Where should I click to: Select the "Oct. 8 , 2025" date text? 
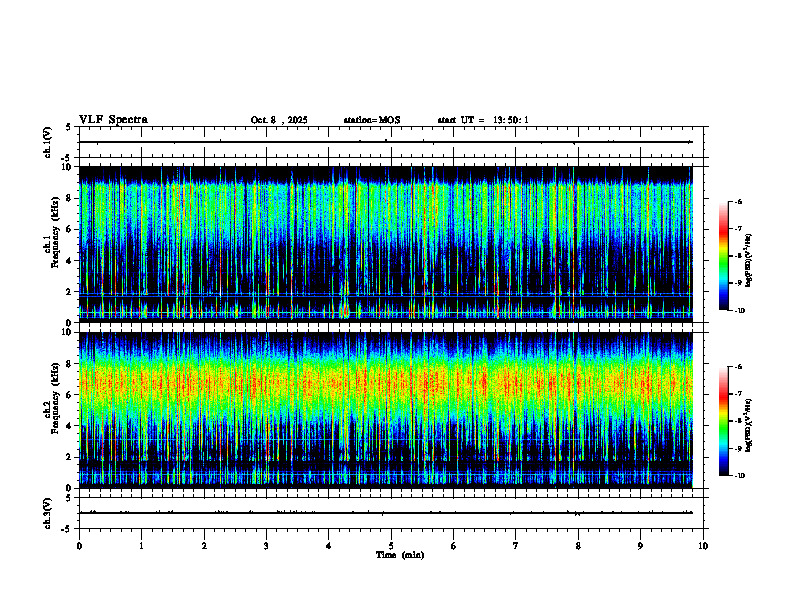[279, 120]
